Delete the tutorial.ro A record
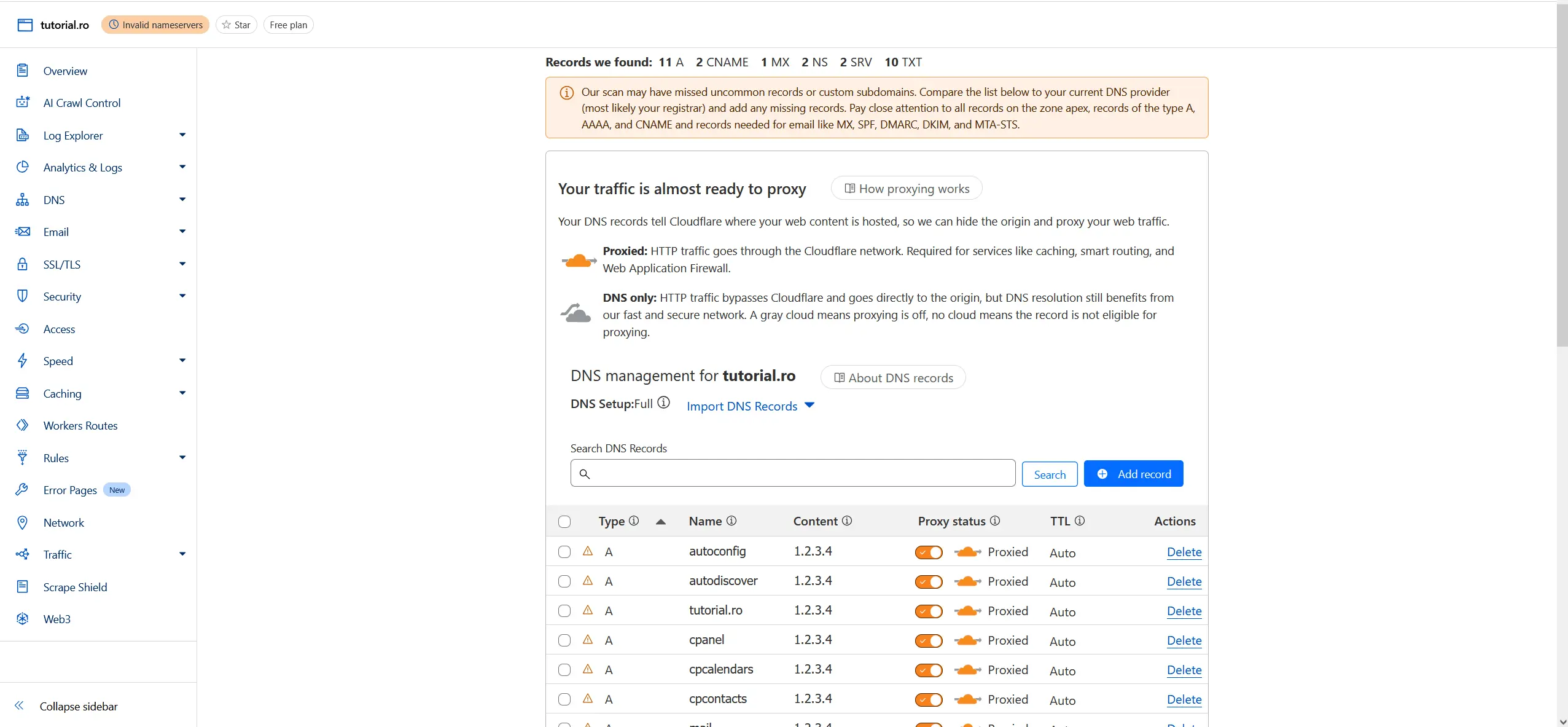 point(1184,611)
